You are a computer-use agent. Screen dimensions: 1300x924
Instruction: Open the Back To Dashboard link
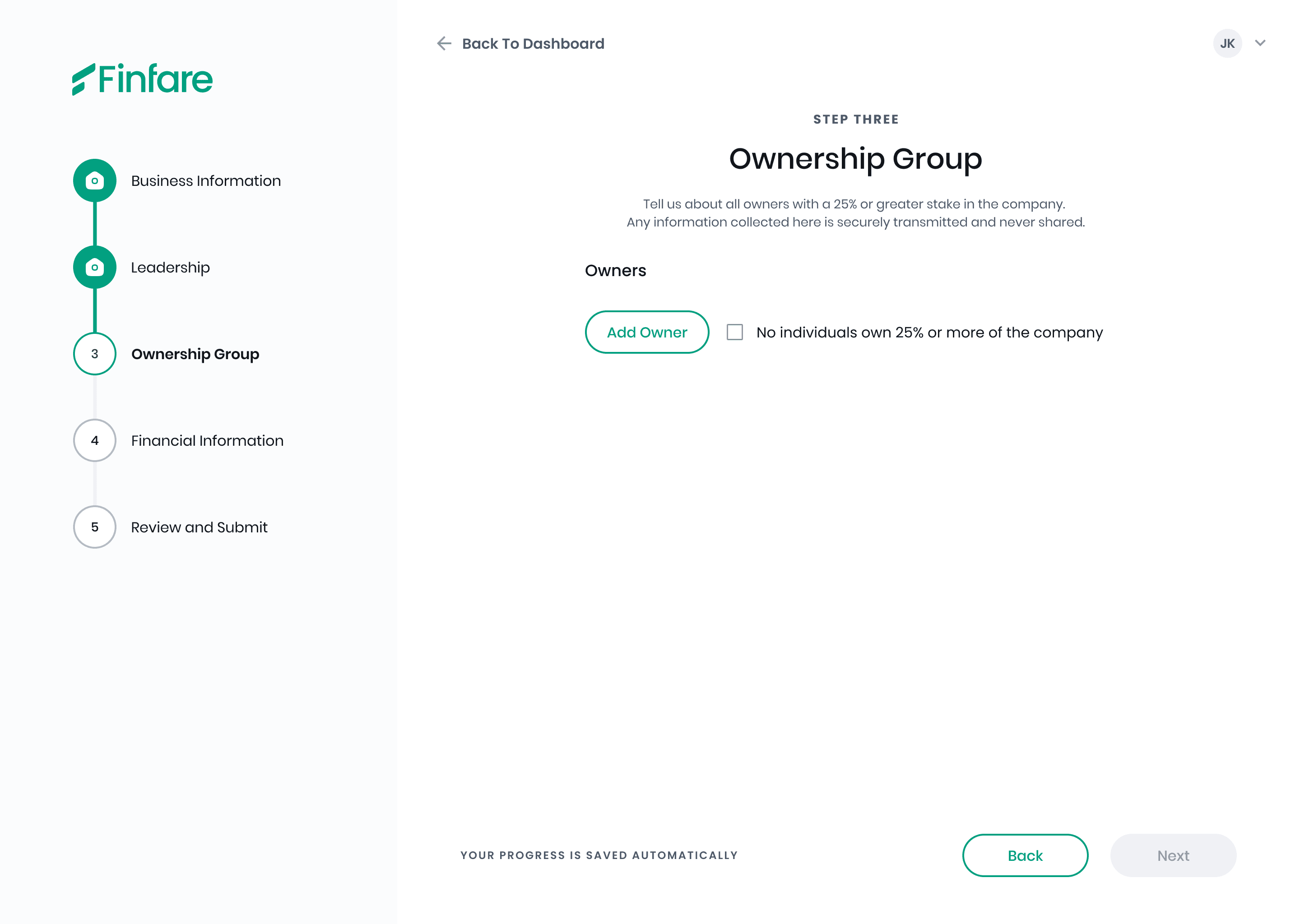[x=533, y=44]
